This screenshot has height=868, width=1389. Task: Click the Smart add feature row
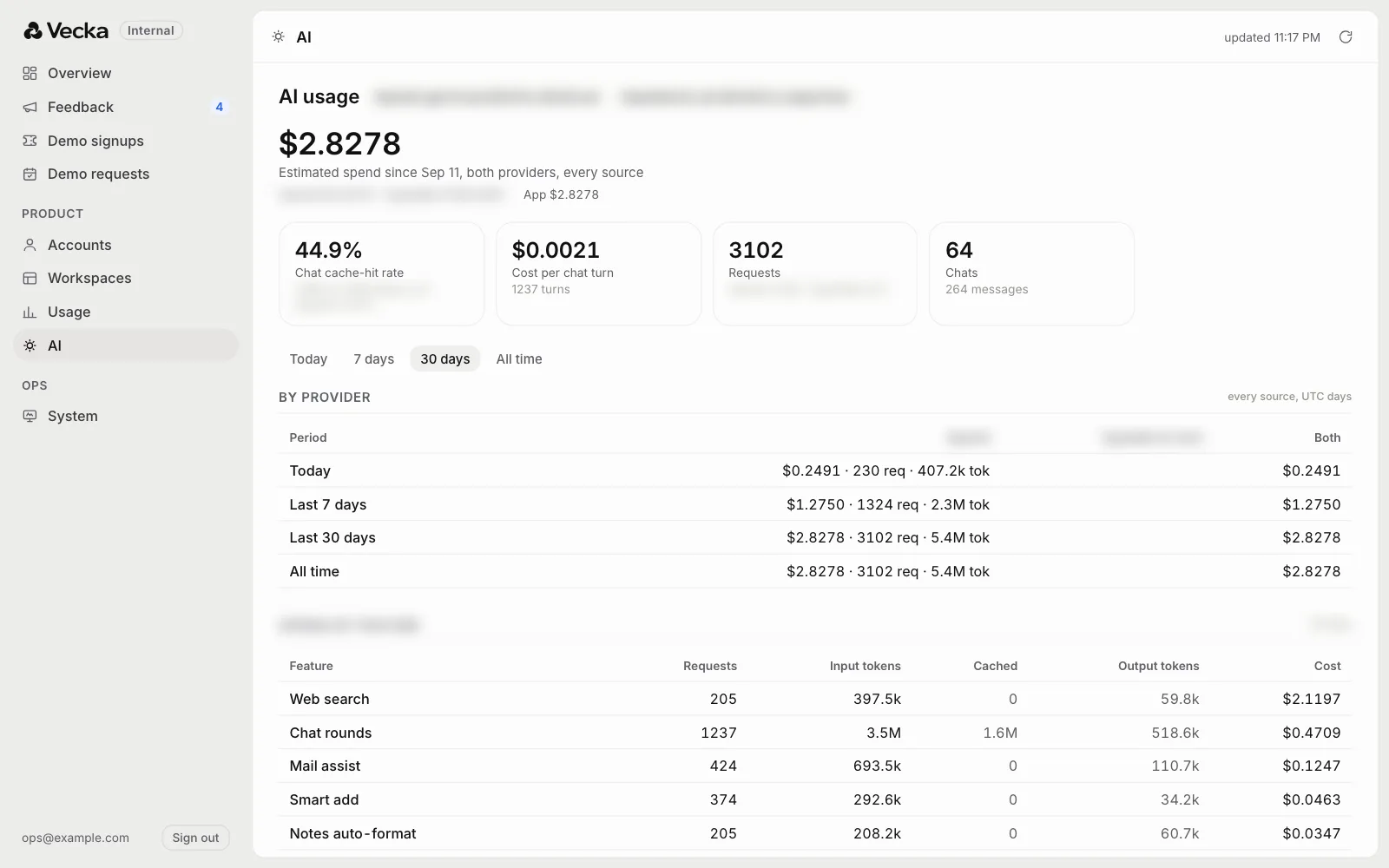[815, 799]
